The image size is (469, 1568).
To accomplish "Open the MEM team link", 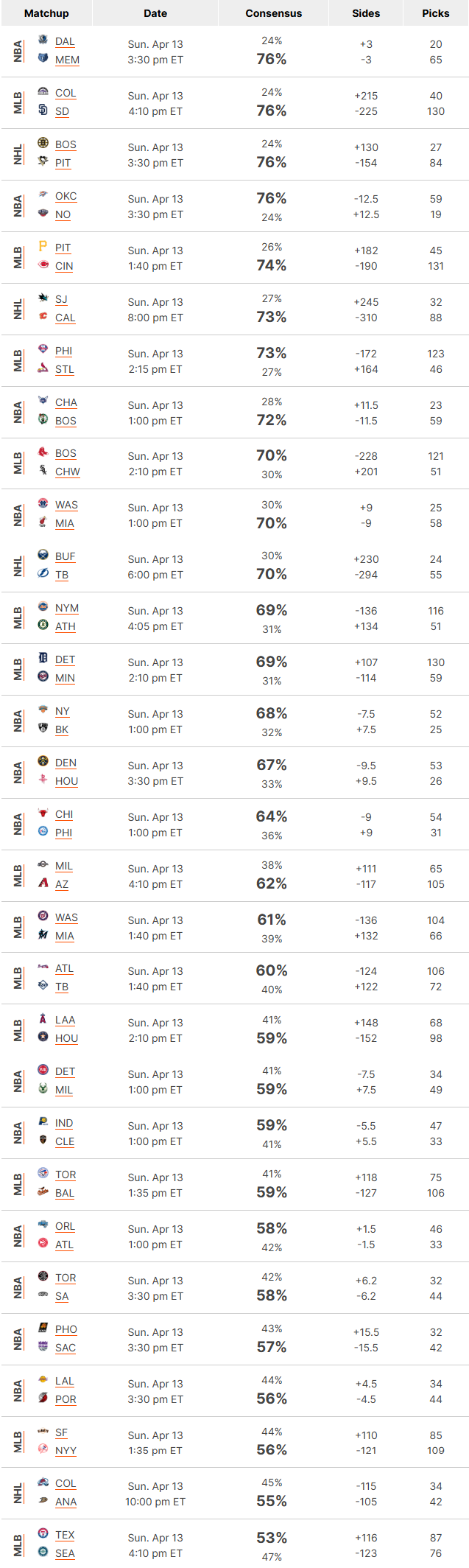I will (x=67, y=60).
